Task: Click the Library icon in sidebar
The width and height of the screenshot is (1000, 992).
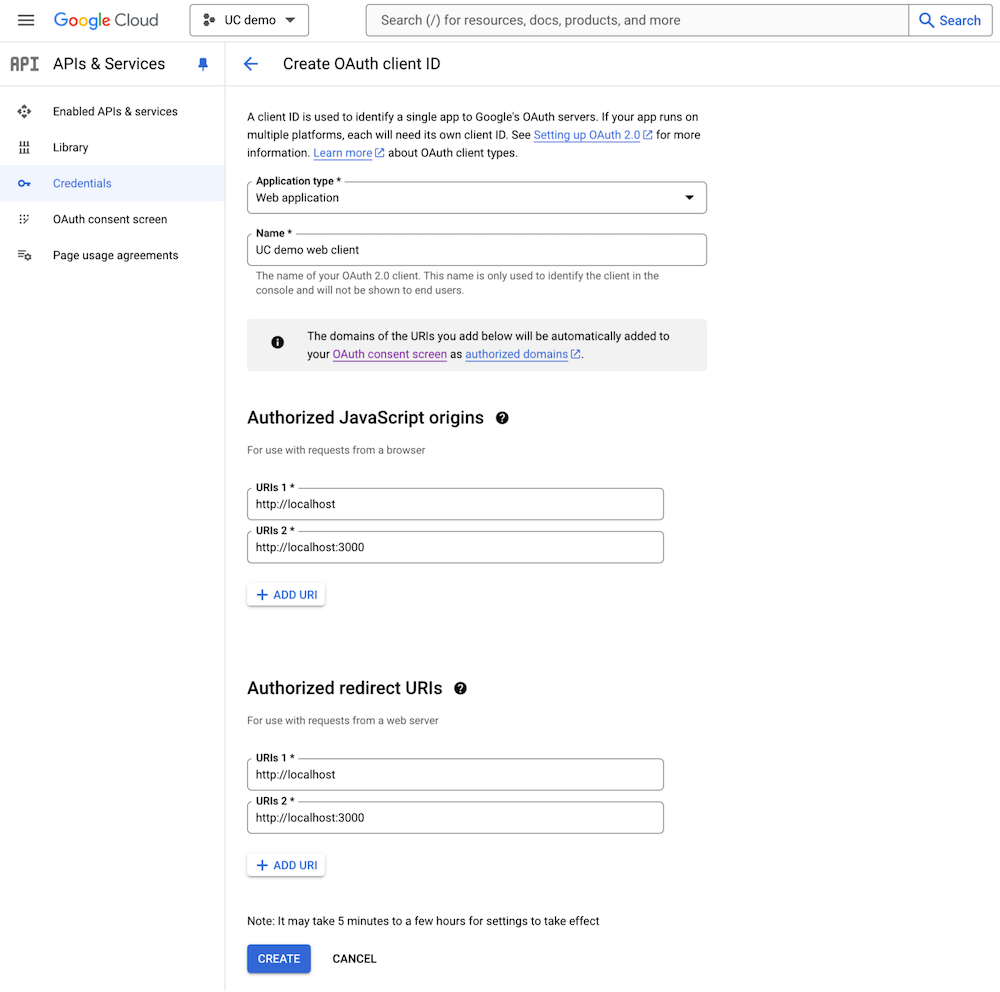Action: (24, 147)
